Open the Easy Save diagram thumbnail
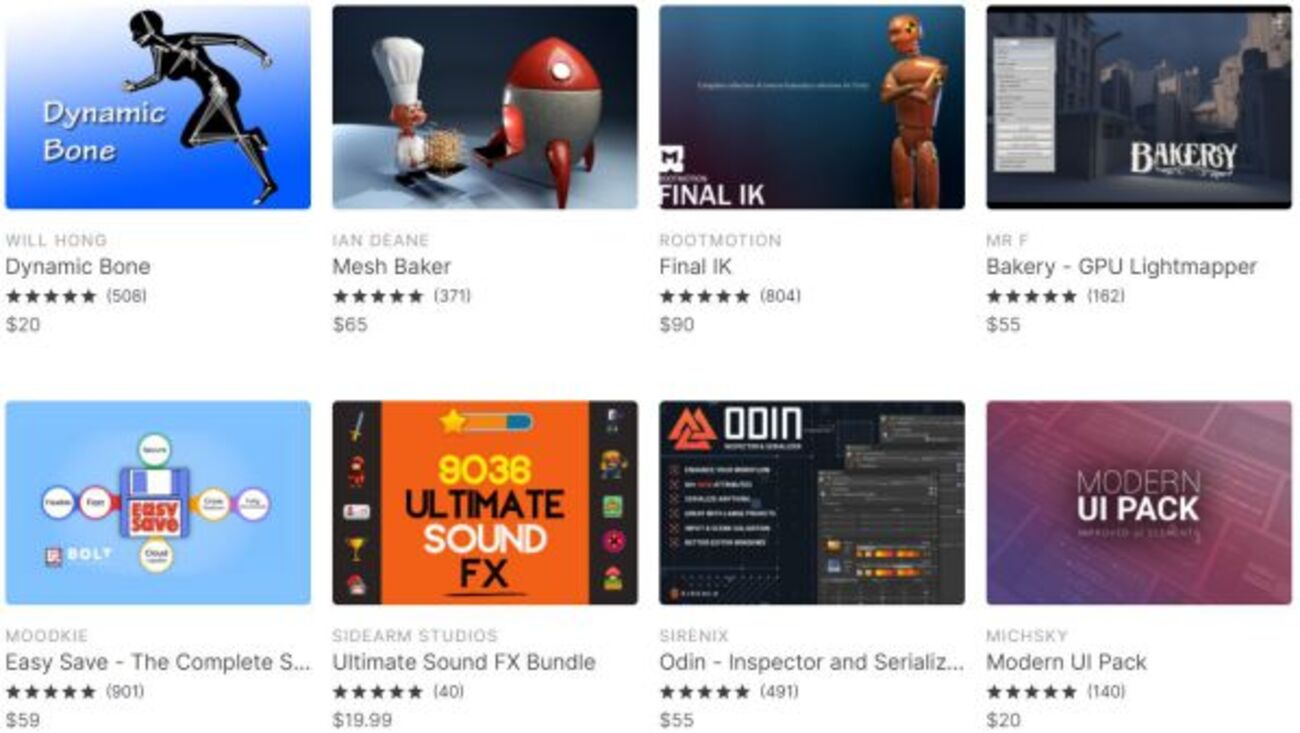Screen dimensions: 1300x733 tap(158, 503)
